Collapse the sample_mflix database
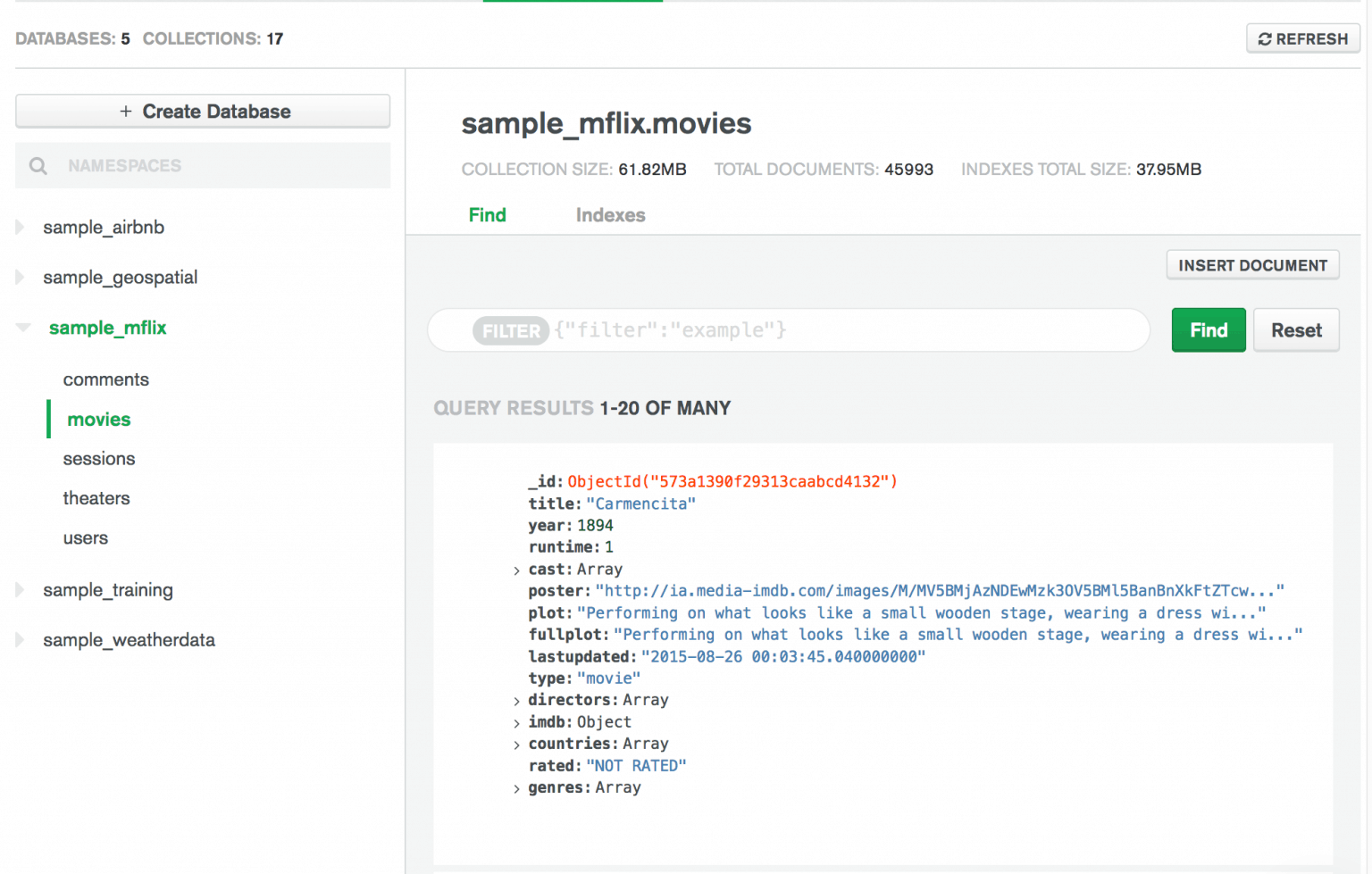 pos(23,328)
